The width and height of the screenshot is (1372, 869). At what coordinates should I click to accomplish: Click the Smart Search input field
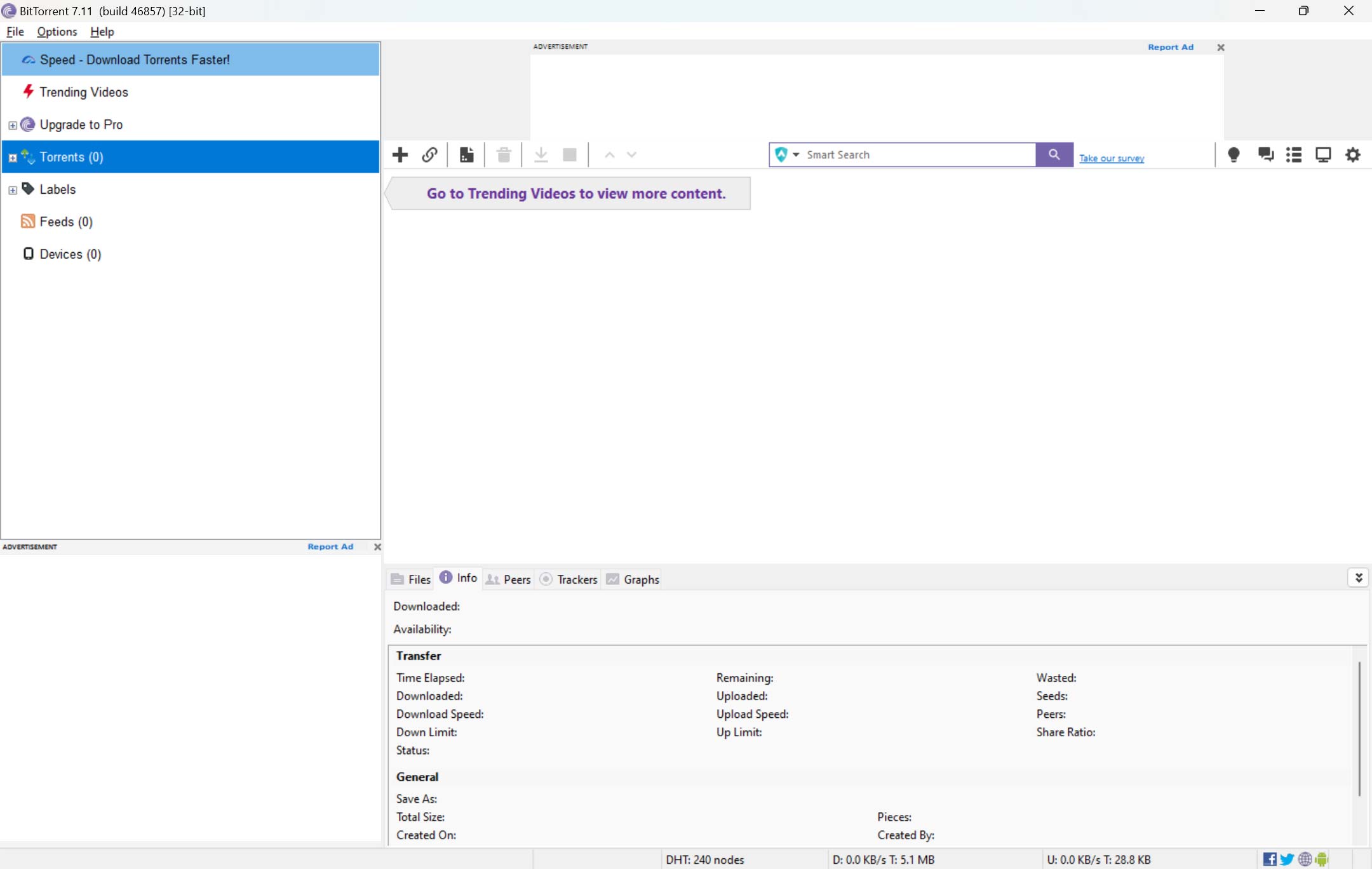pyautogui.click(x=918, y=155)
